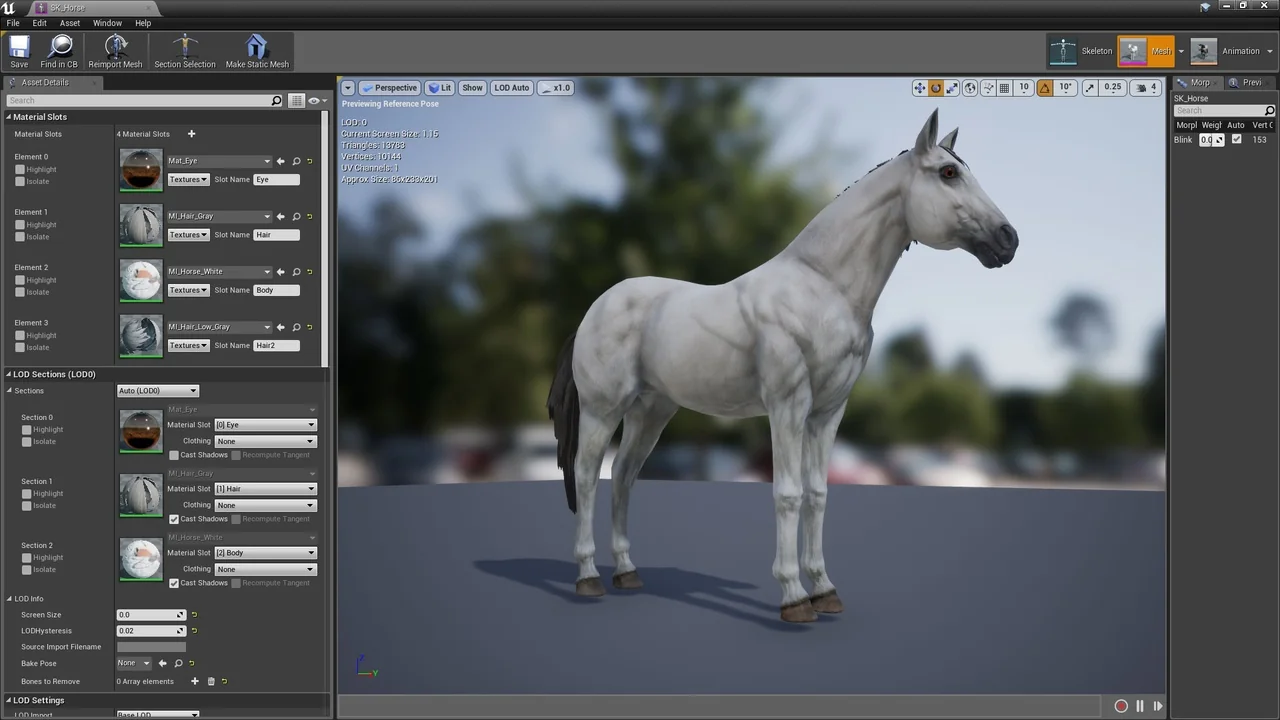This screenshot has height=720, width=1280.
Task: Toggle Cast Shadows for Section 1
Action: tap(174, 519)
